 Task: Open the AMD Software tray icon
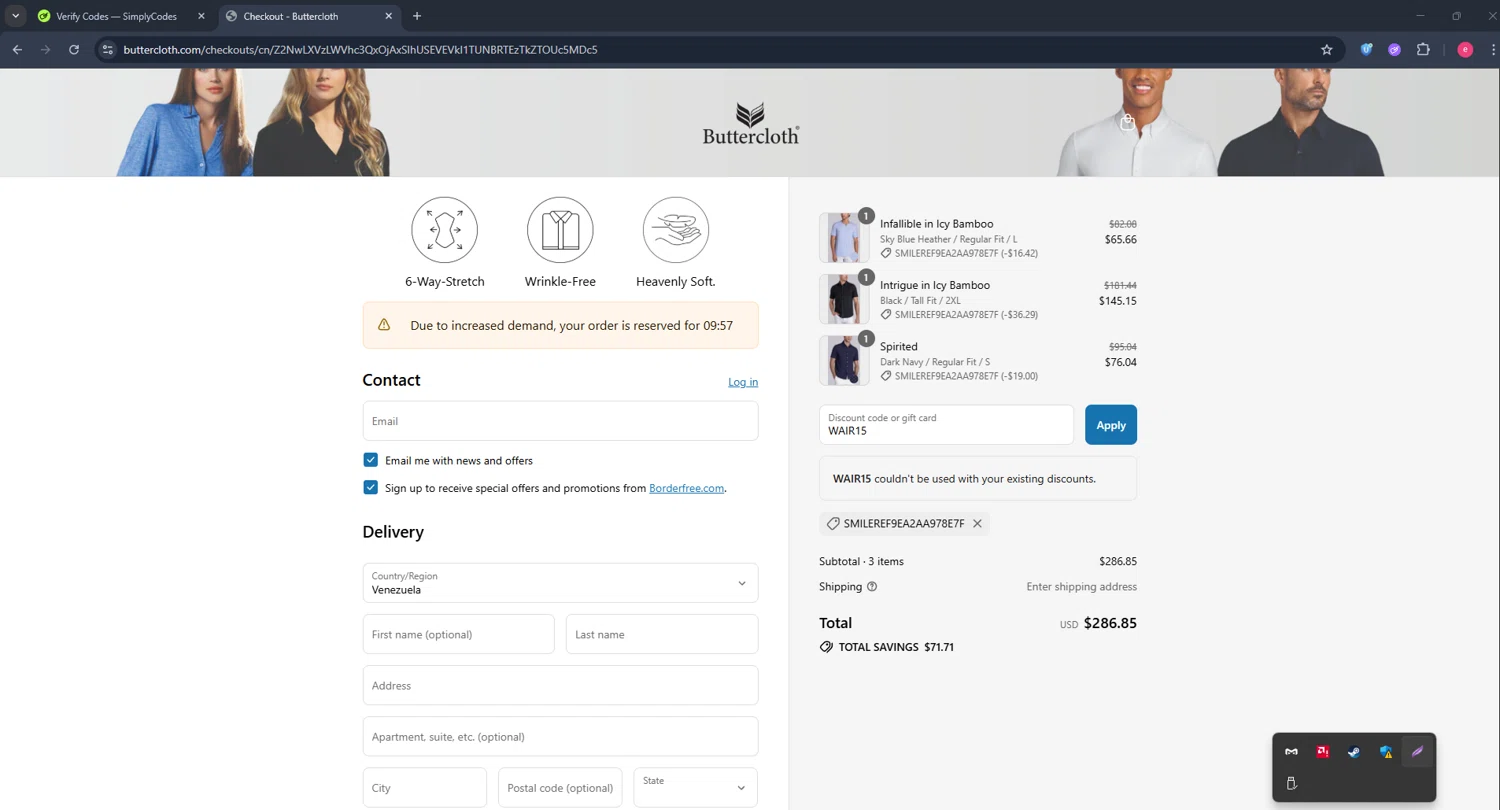coord(1322,752)
